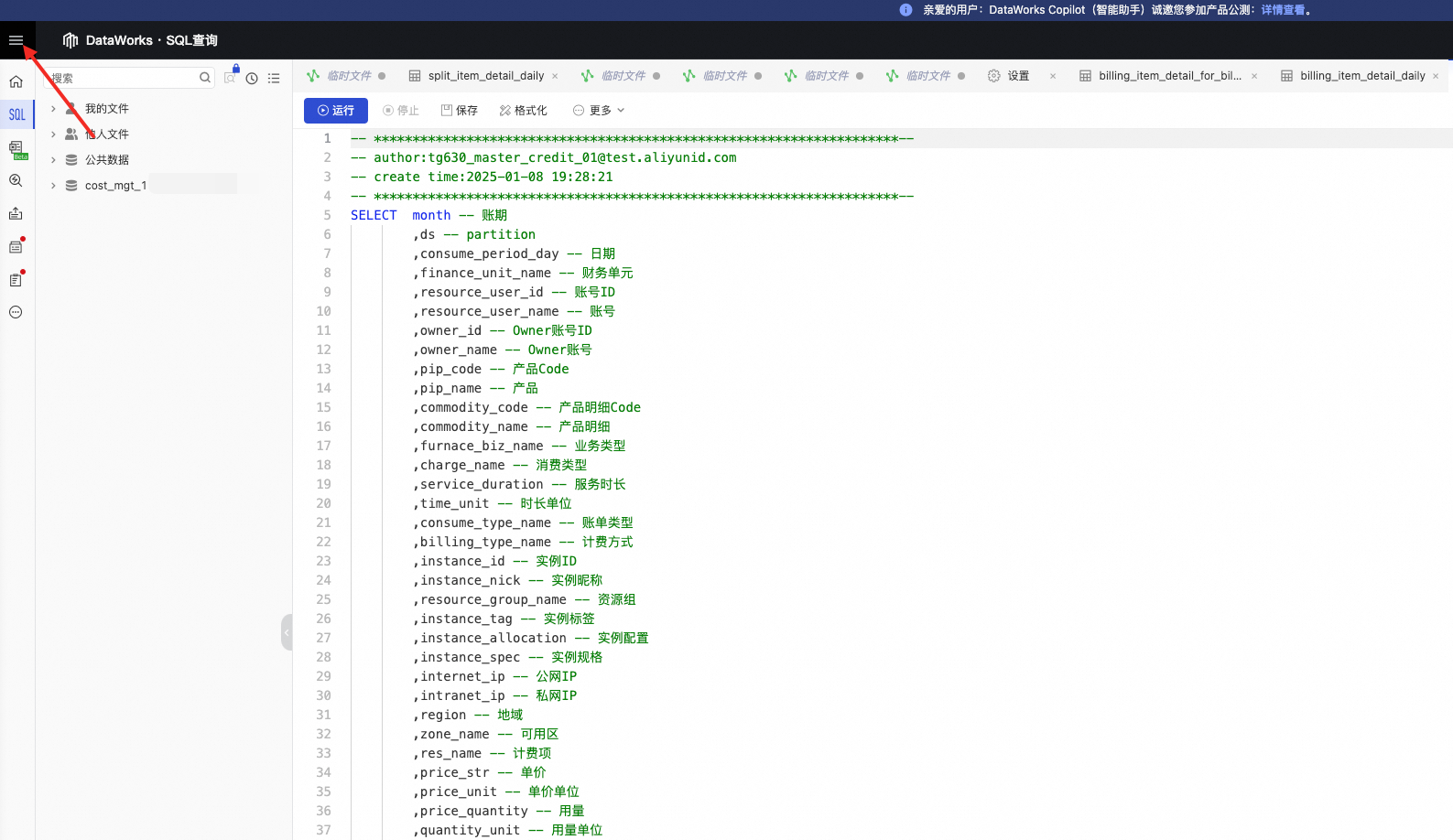The height and width of the screenshot is (840, 1453).
Task: Select the SQL query sidebar icon
Action: (16, 114)
